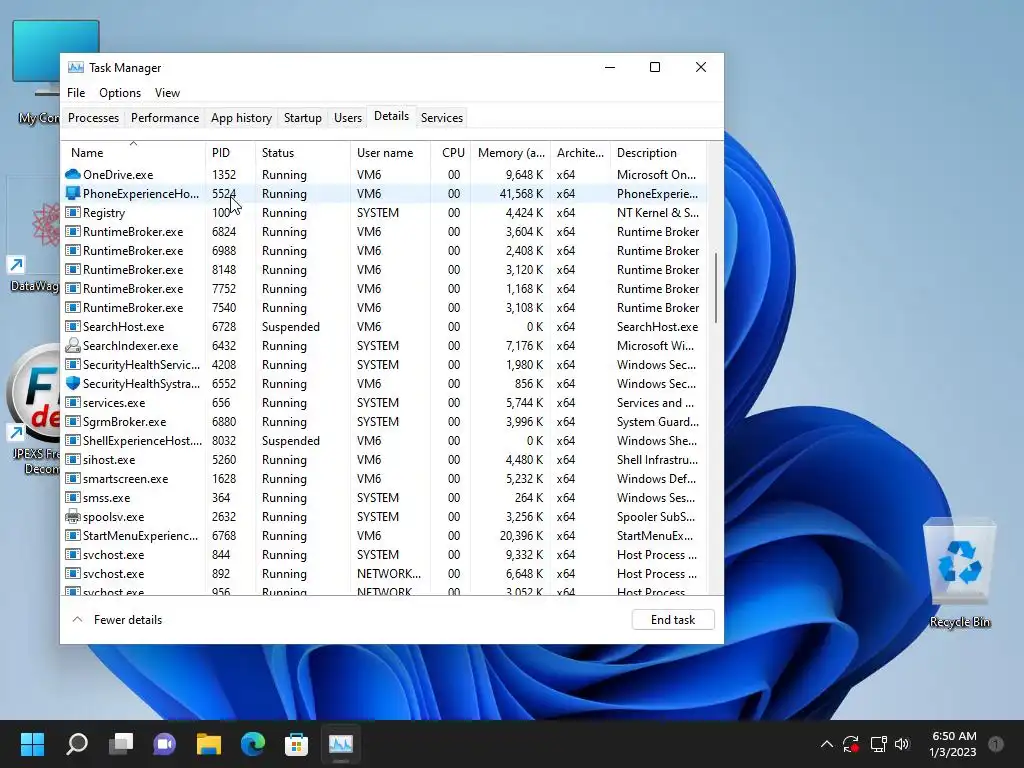The height and width of the screenshot is (768, 1024).
Task: Open taskbar Search
Action: pyautogui.click(x=77, y=744)
